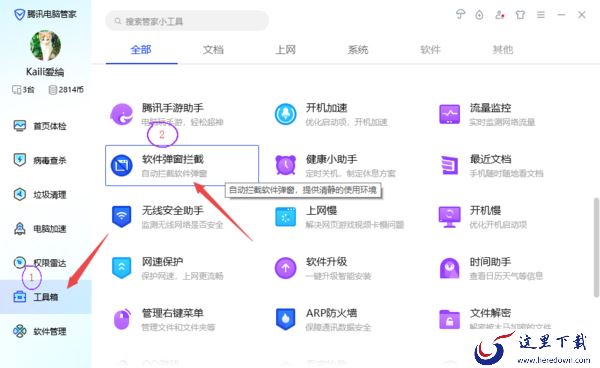600x368 pixels.
Task: Open 软件升级 up-arrow icon
Action: tap(285, 268)
